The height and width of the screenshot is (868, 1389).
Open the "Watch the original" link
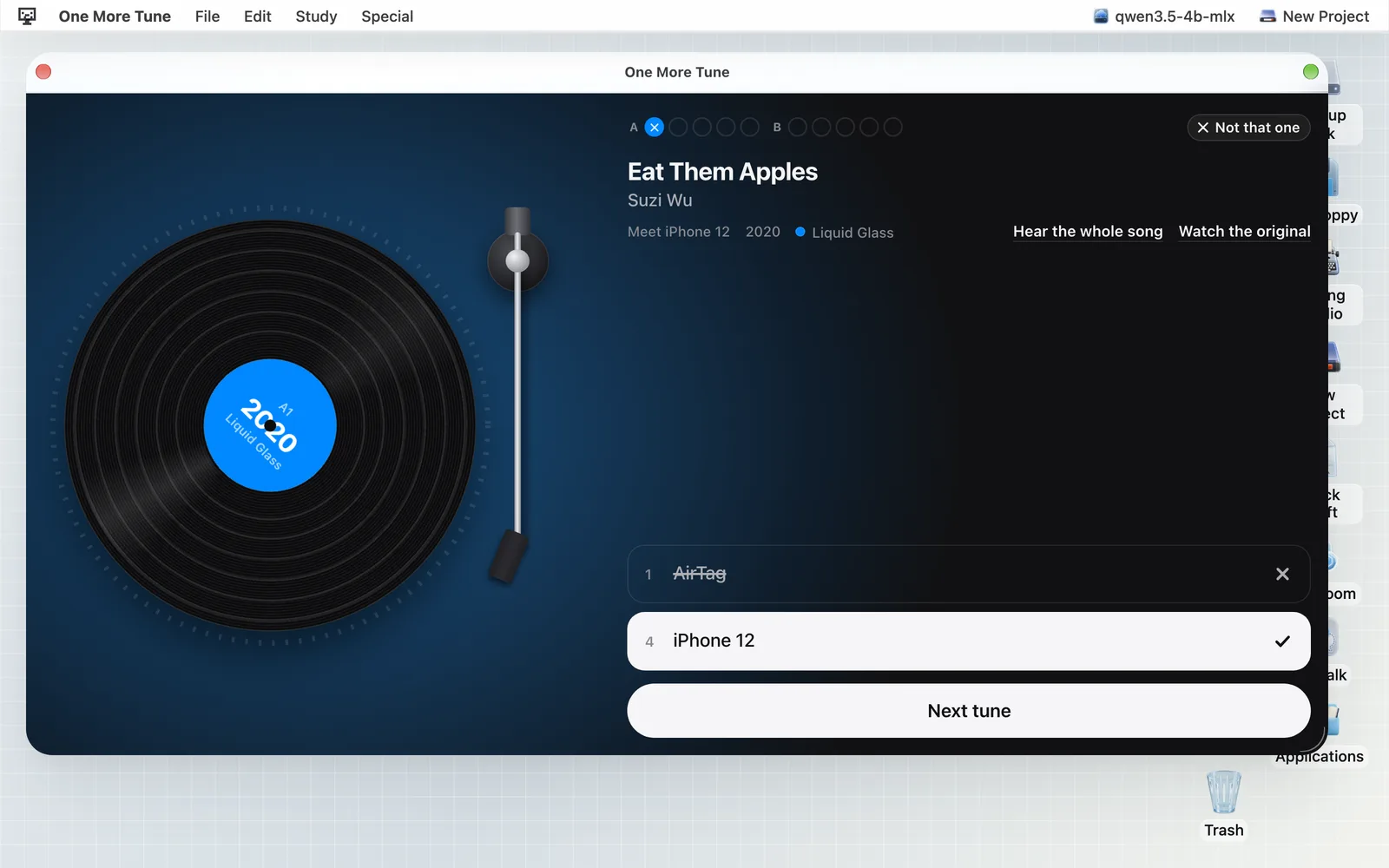click(x=1245, y=232)
